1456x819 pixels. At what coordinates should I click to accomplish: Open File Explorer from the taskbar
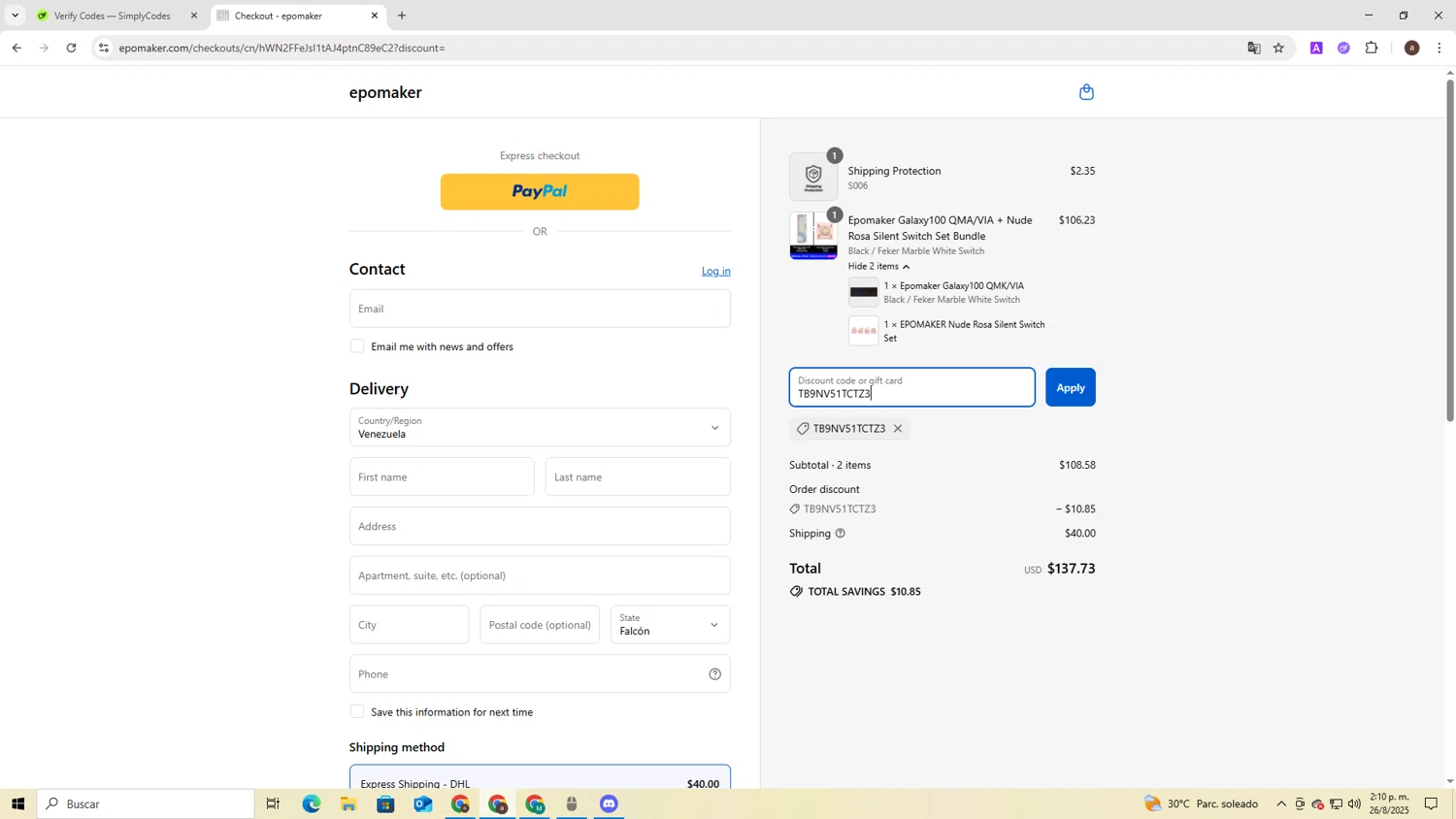[347, 803]
